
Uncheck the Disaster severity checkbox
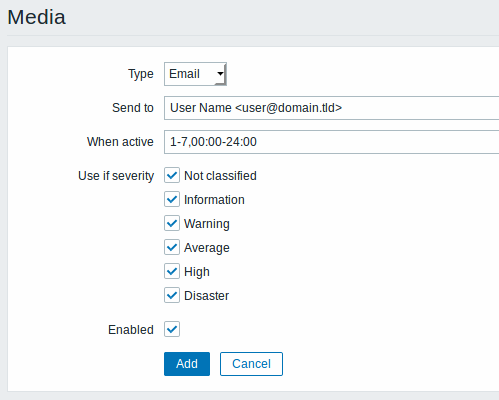(x=172, y=295)
